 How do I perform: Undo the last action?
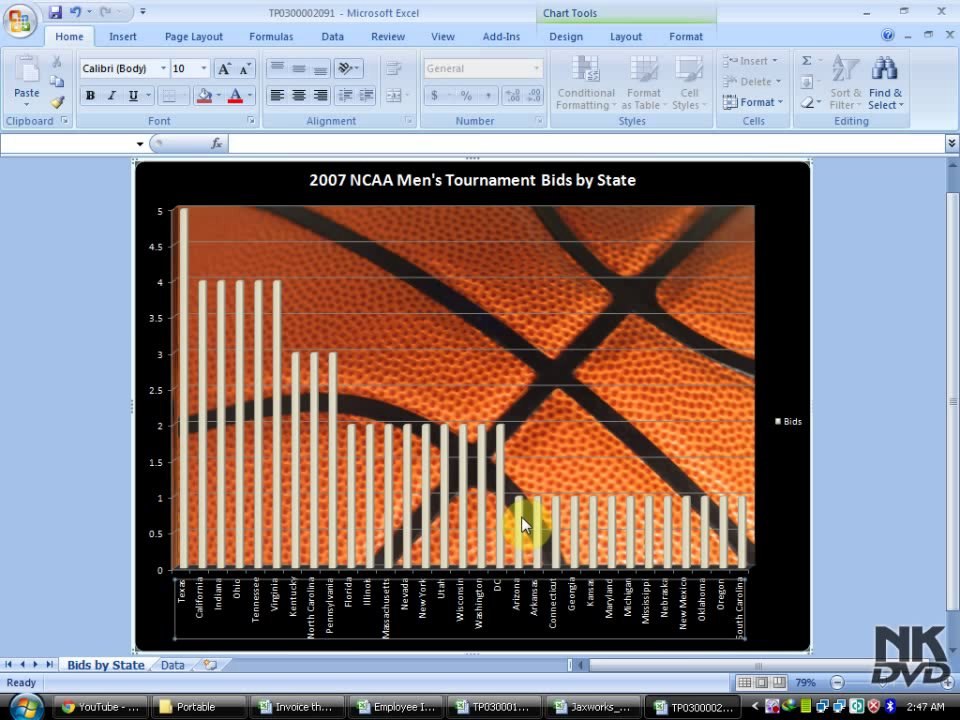click(75, 12)
